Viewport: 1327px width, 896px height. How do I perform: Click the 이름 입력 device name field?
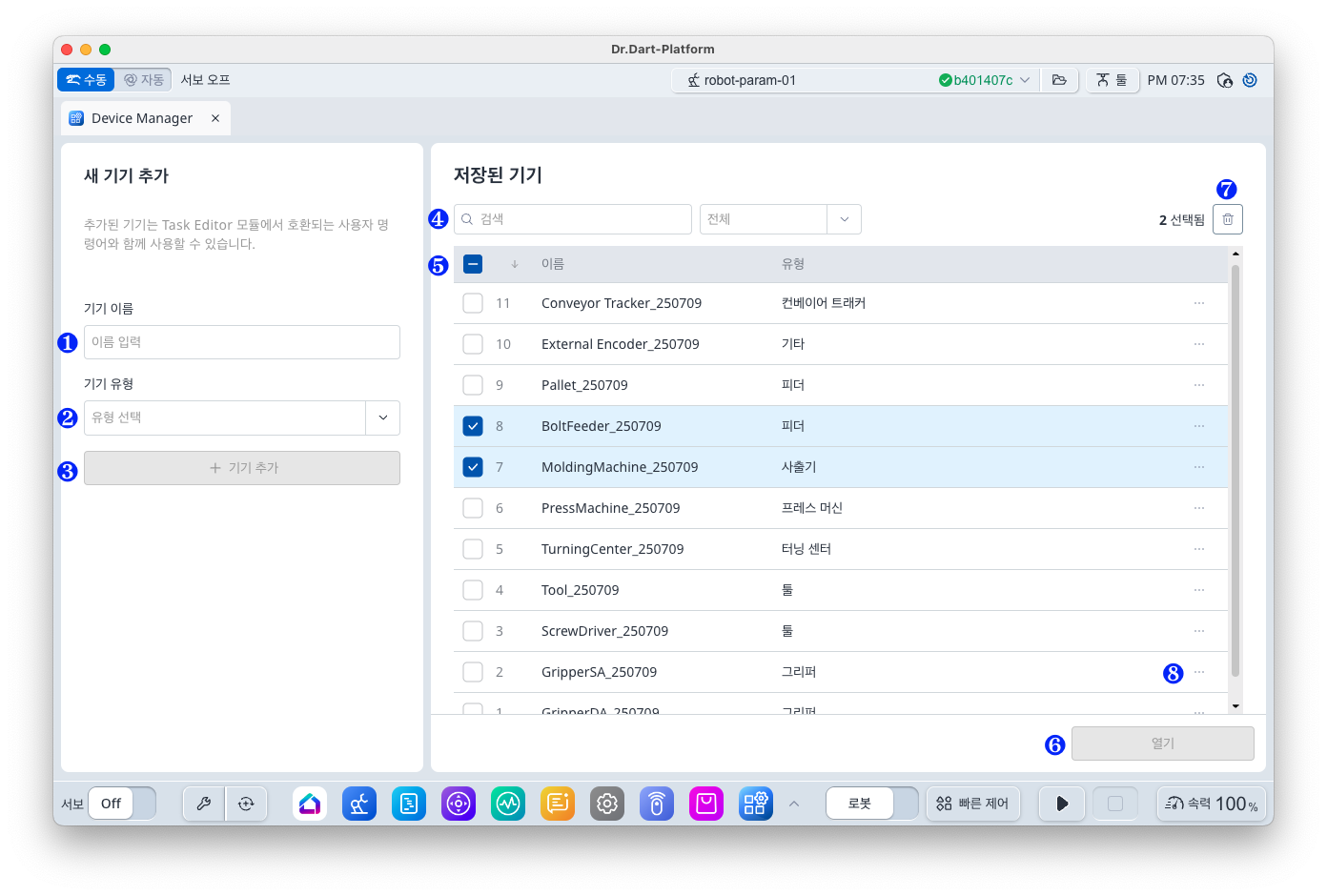coord(242,342)
